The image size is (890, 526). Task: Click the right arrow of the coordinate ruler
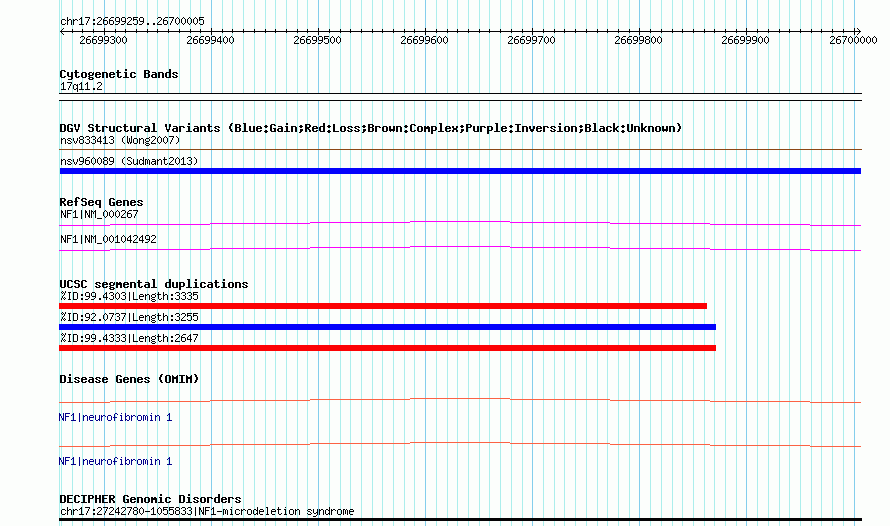(858, 31)
